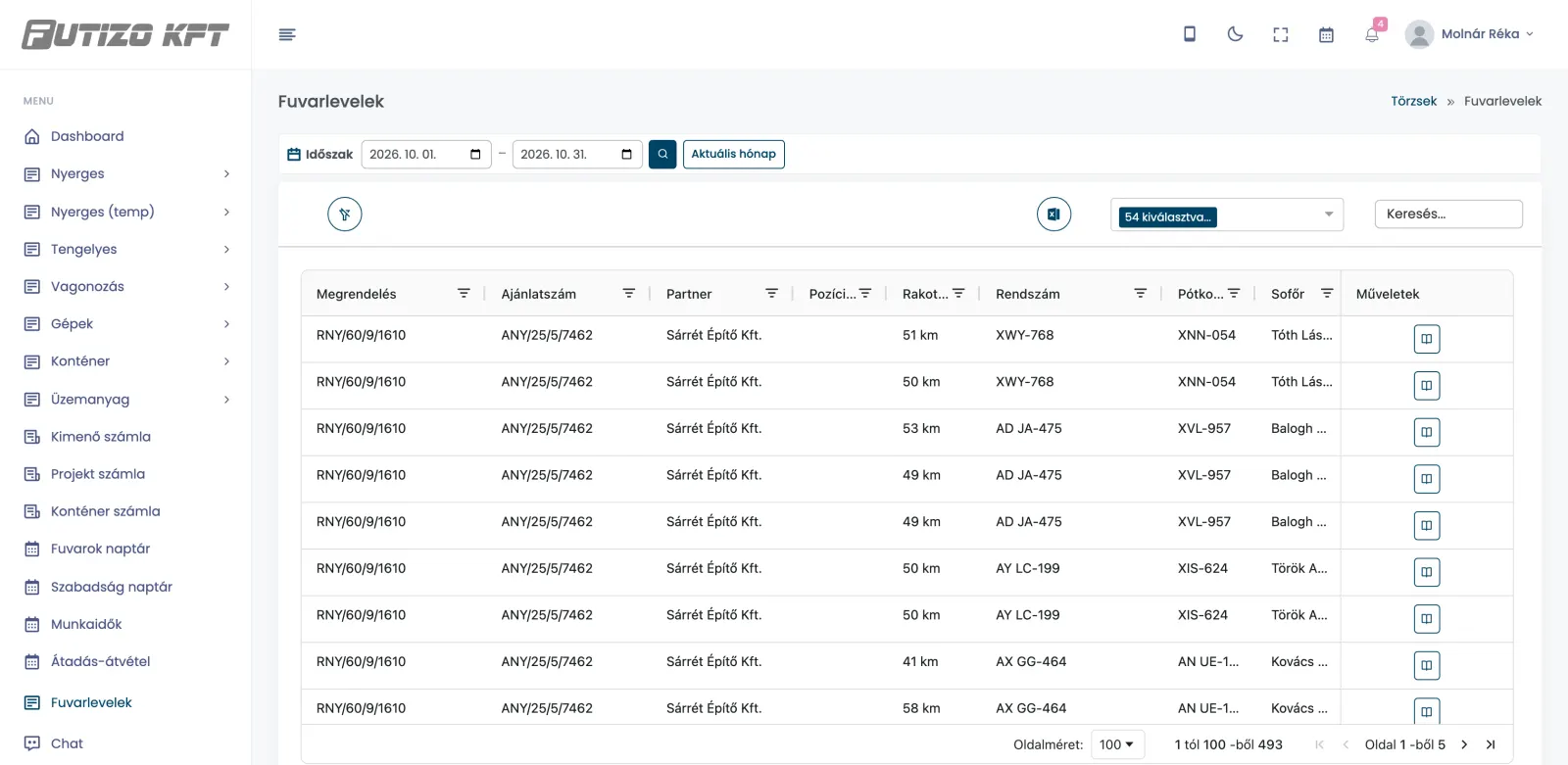Screen dimensions: 1568x765
Task: Click the Futizo Kft logo
Action: [125, 35]
